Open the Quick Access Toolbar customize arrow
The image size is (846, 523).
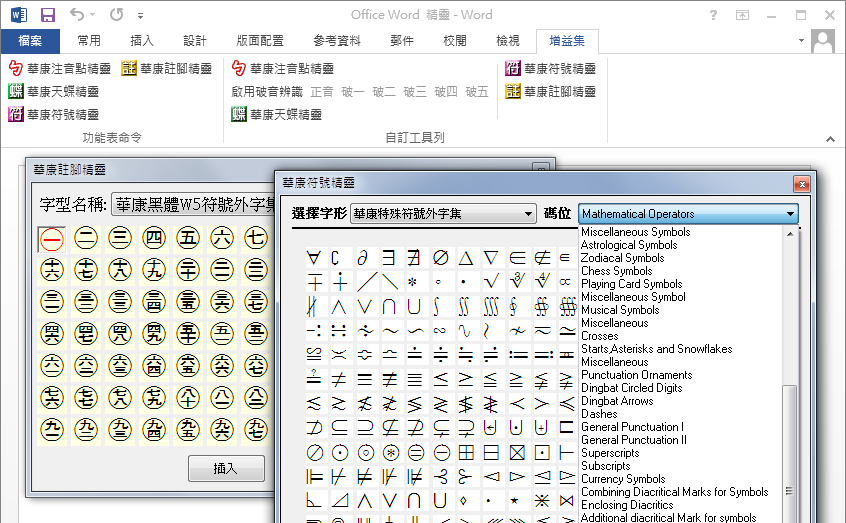(x=140, y=16)
